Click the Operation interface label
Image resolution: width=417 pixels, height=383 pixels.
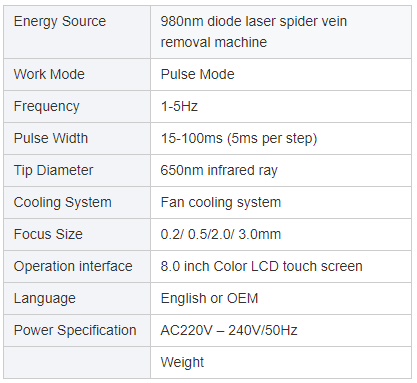[73, 266]
